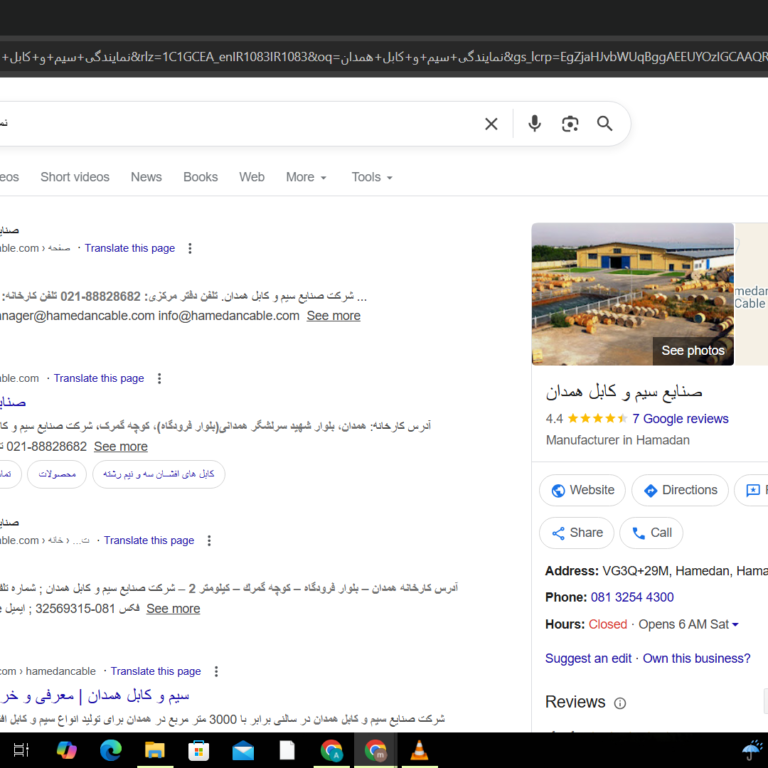Viewport: 768px width, 768px height.
Task: Click Suggest an edit link
Action: click(x=588, y=659)
